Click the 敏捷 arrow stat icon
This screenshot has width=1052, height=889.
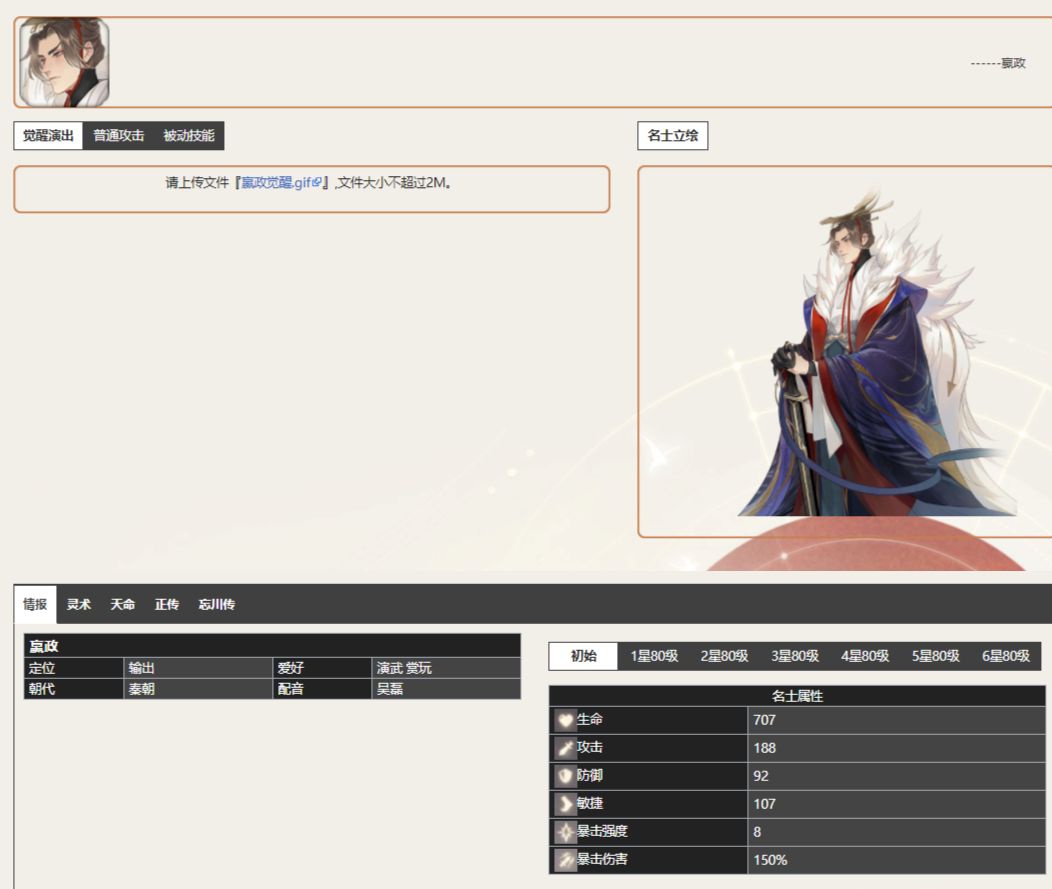(566, 804)
